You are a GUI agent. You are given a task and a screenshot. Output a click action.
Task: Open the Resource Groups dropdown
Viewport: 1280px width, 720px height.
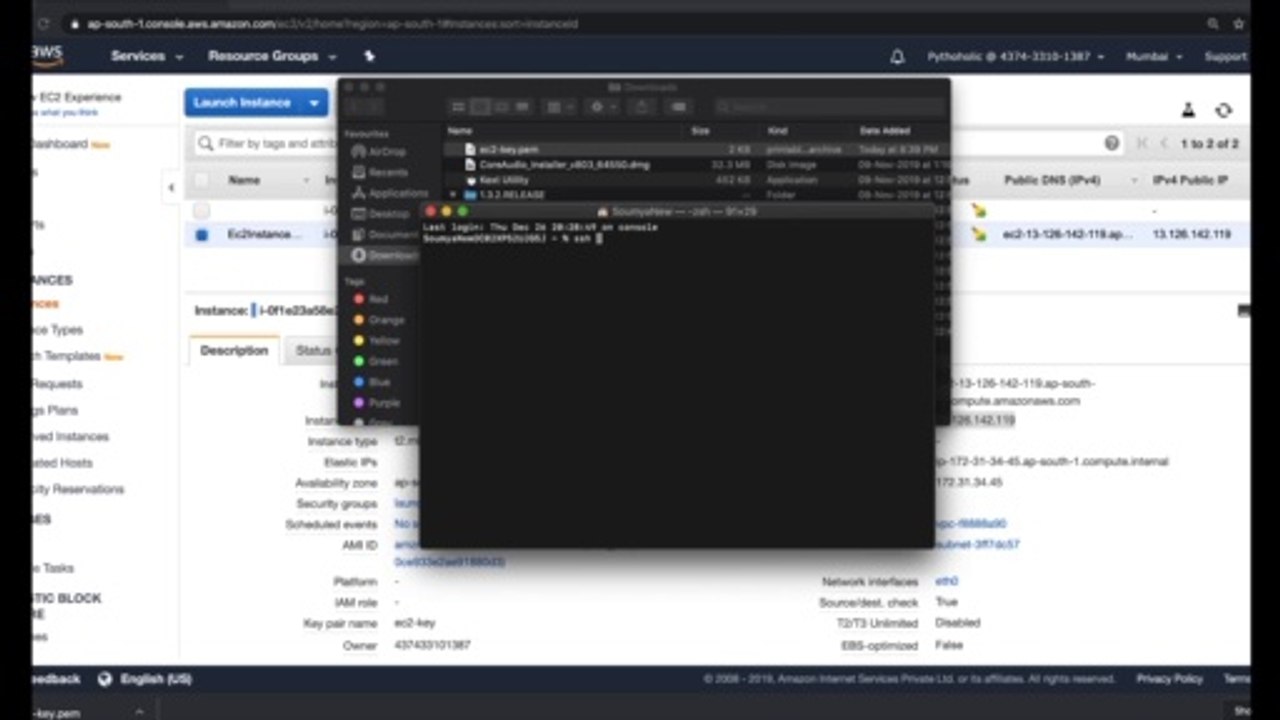pos(272,57)
